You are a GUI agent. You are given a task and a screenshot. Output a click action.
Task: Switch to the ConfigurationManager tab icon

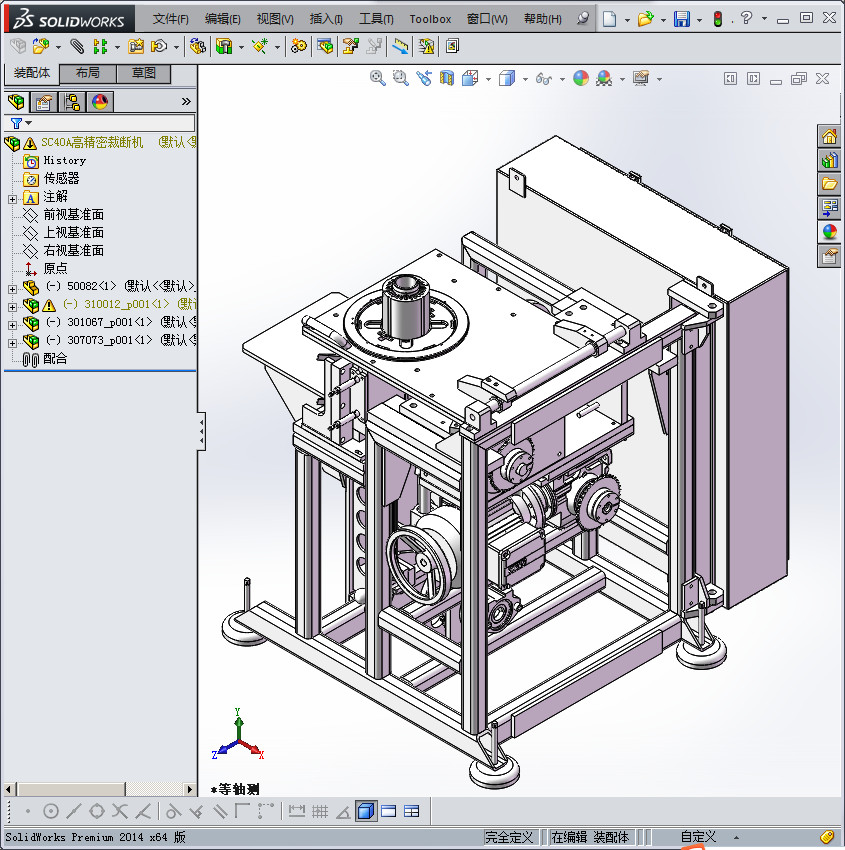(x=71, y=101)
